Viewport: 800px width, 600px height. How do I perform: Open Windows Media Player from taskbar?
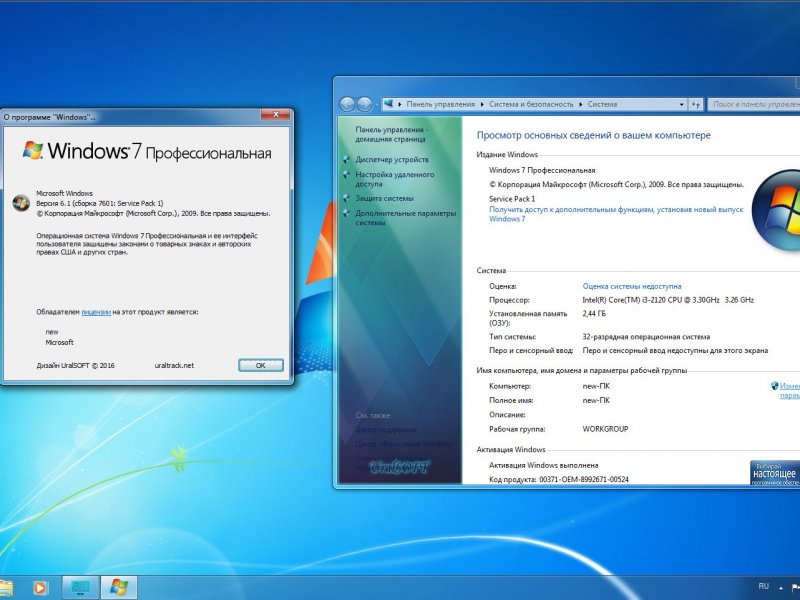click(40, 588)
